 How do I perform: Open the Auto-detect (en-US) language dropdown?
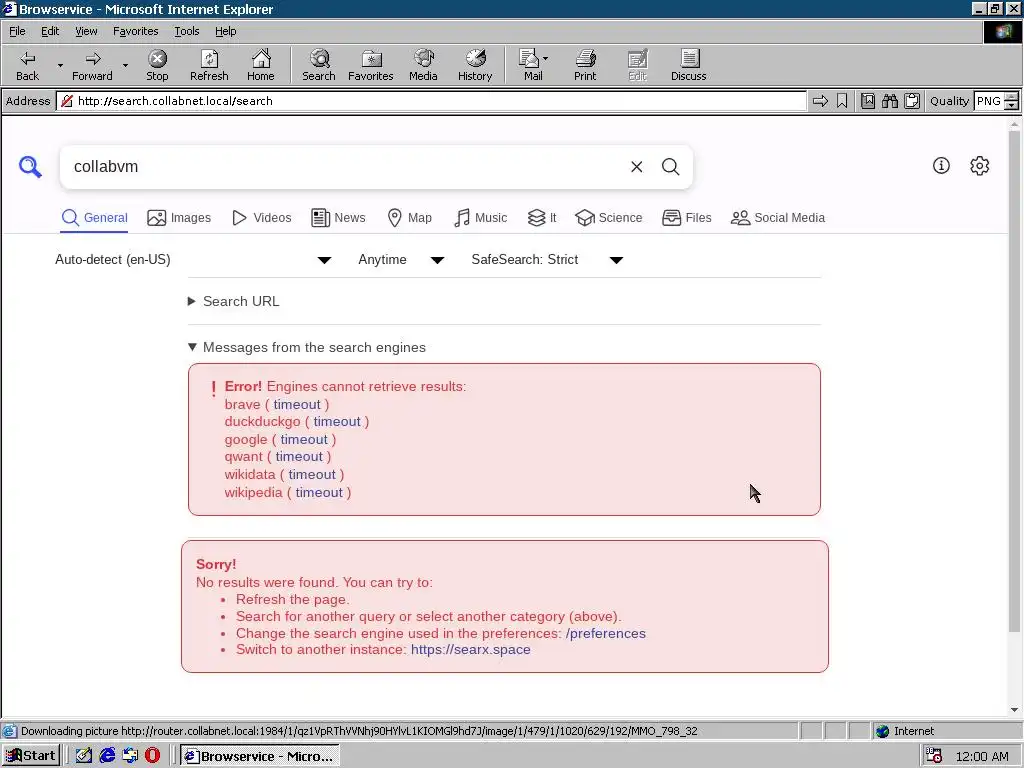(x=193, y=260)
